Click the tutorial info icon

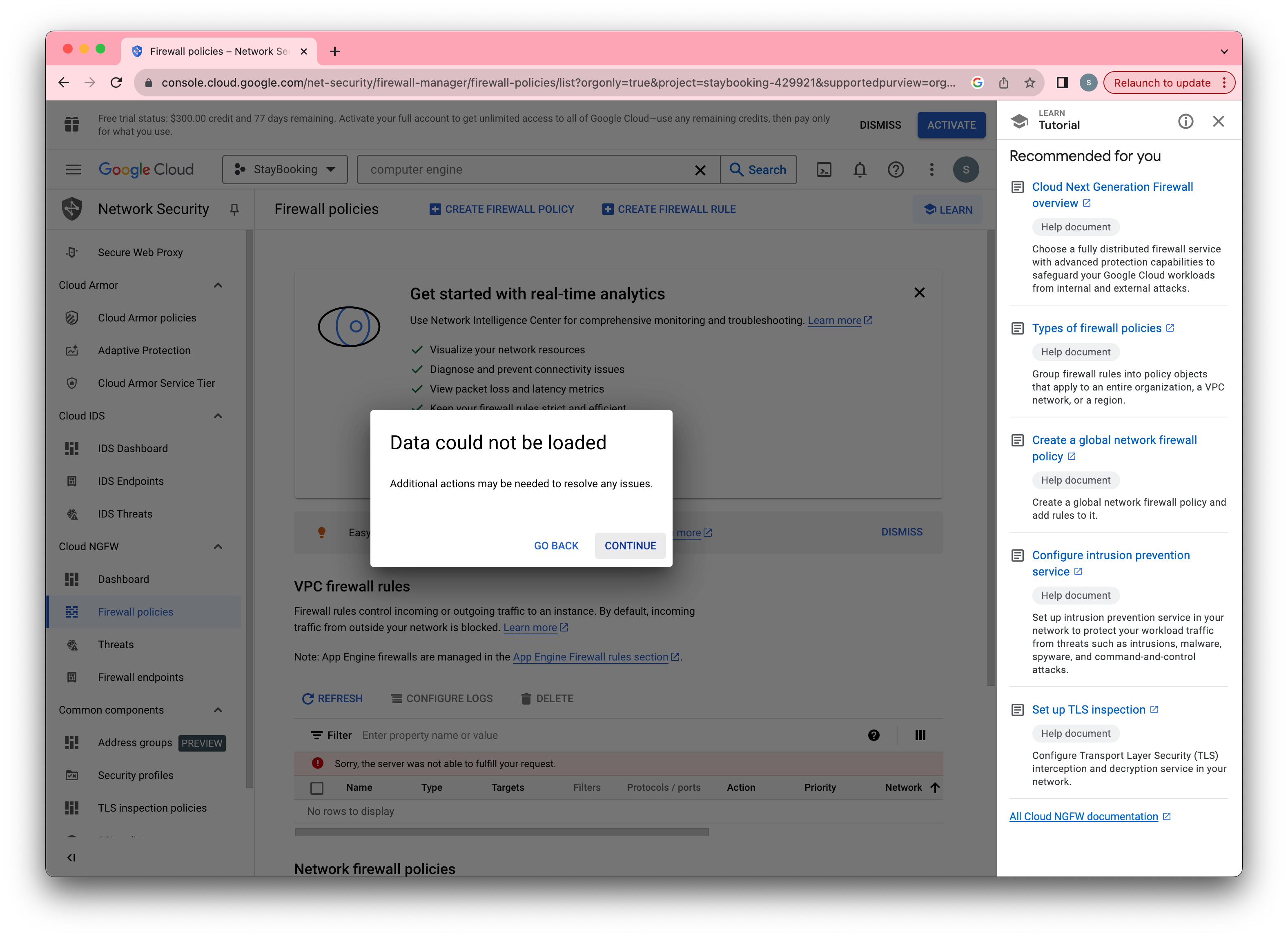click(x=1185, y=122)
